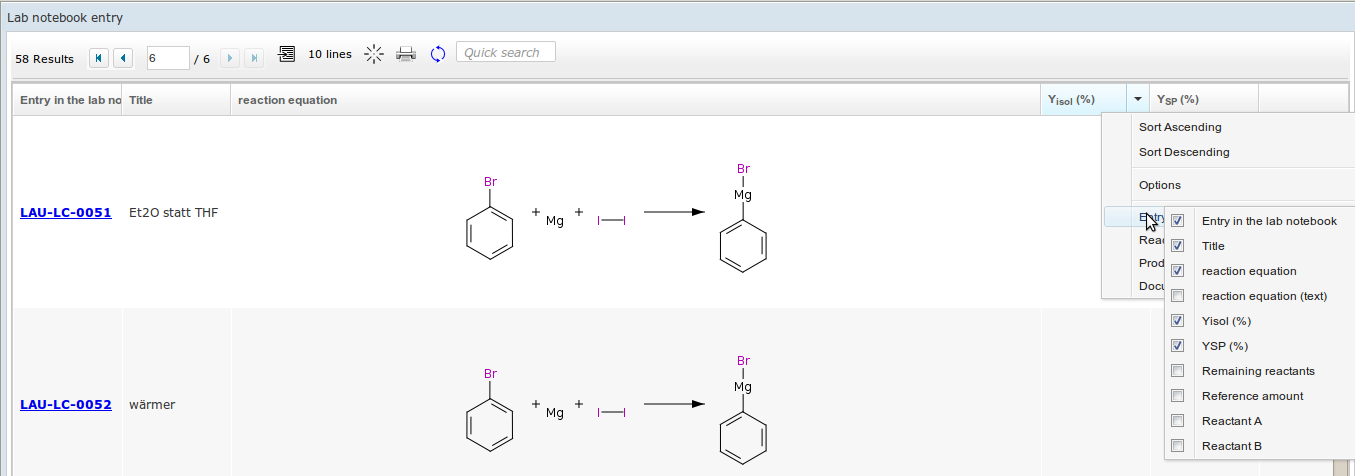Print the lab notebook results
The image size is (1355, 476).
[x=406, y=54]
